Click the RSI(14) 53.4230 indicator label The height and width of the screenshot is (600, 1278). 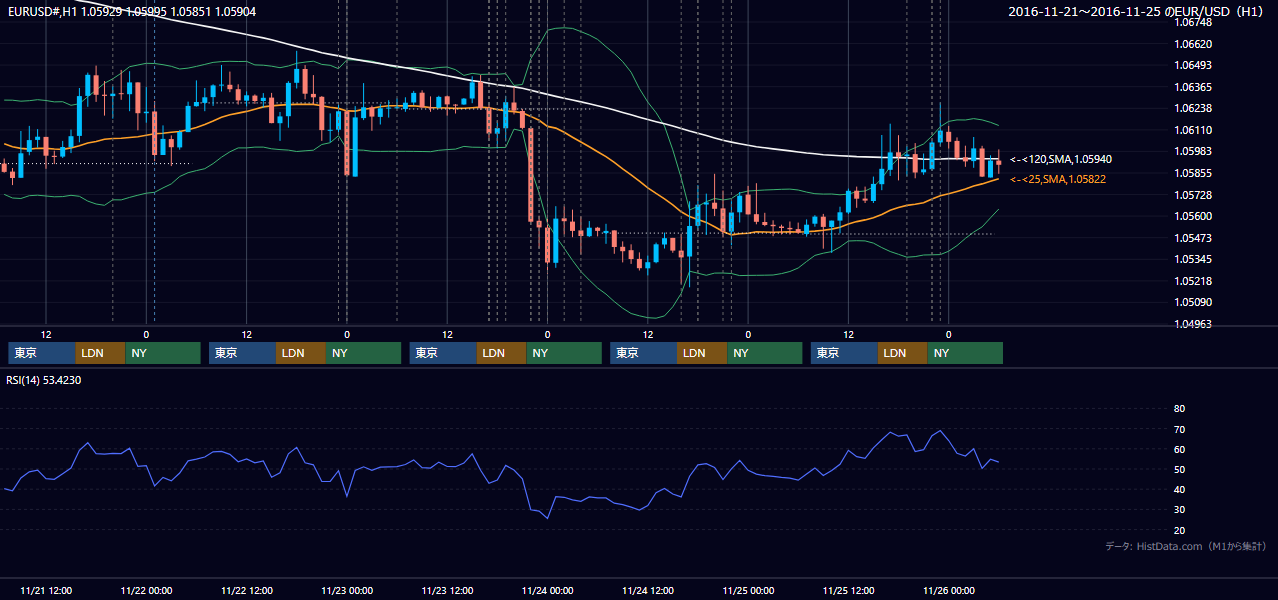44,380
